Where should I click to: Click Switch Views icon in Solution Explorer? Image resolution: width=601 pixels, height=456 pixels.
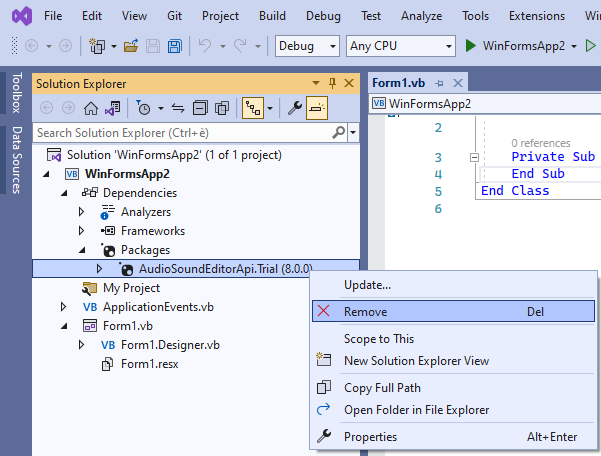113,108
